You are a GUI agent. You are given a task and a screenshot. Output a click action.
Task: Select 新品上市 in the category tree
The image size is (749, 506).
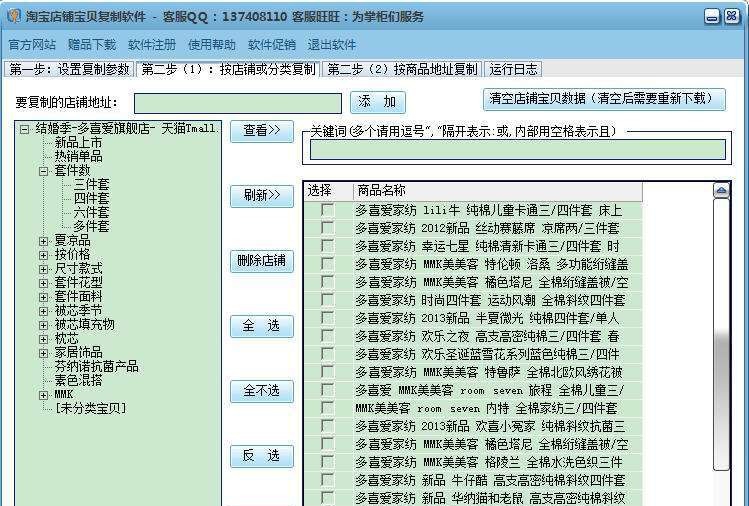78,142
